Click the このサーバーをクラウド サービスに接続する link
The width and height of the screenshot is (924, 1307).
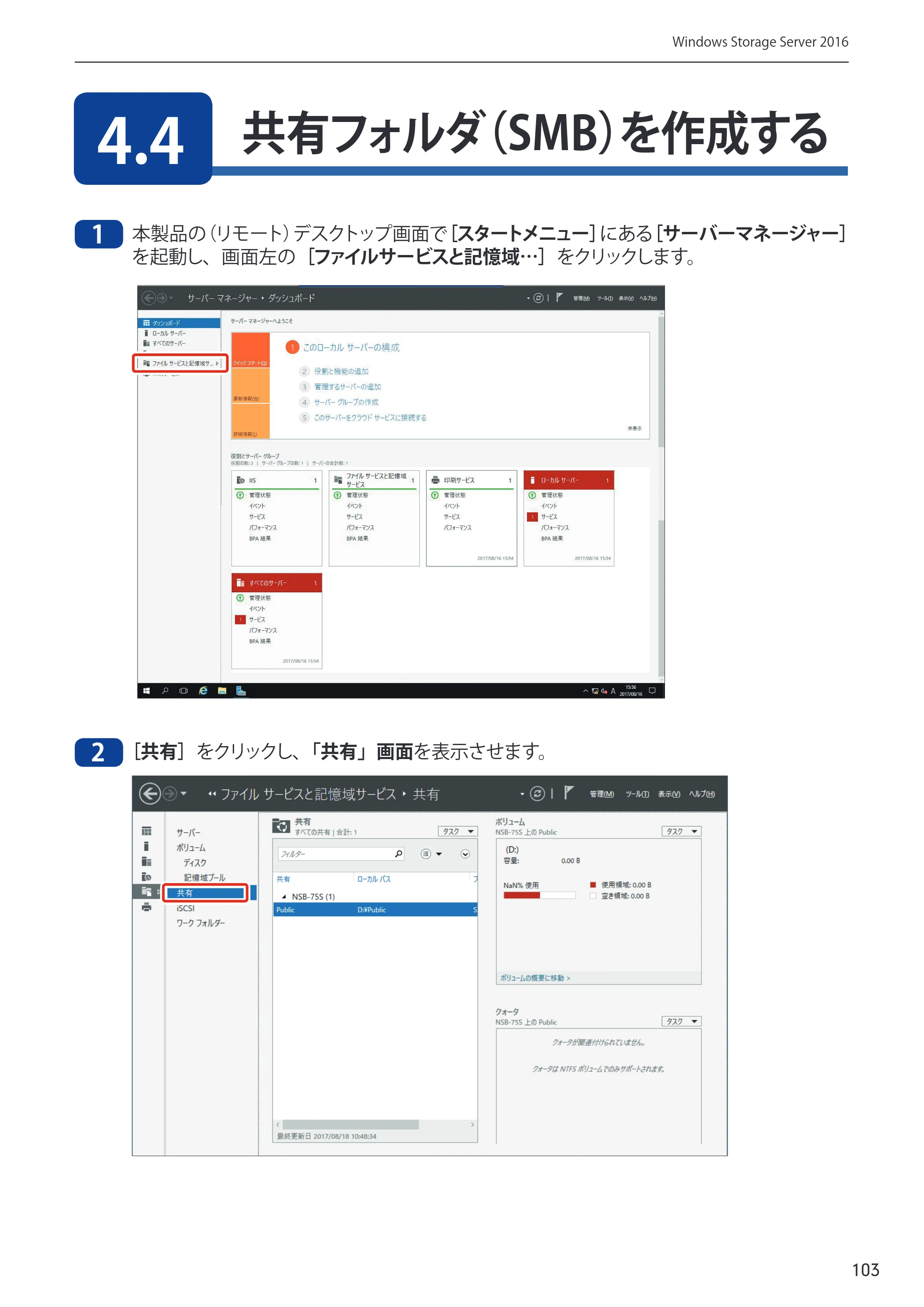[x=370, y=417]
